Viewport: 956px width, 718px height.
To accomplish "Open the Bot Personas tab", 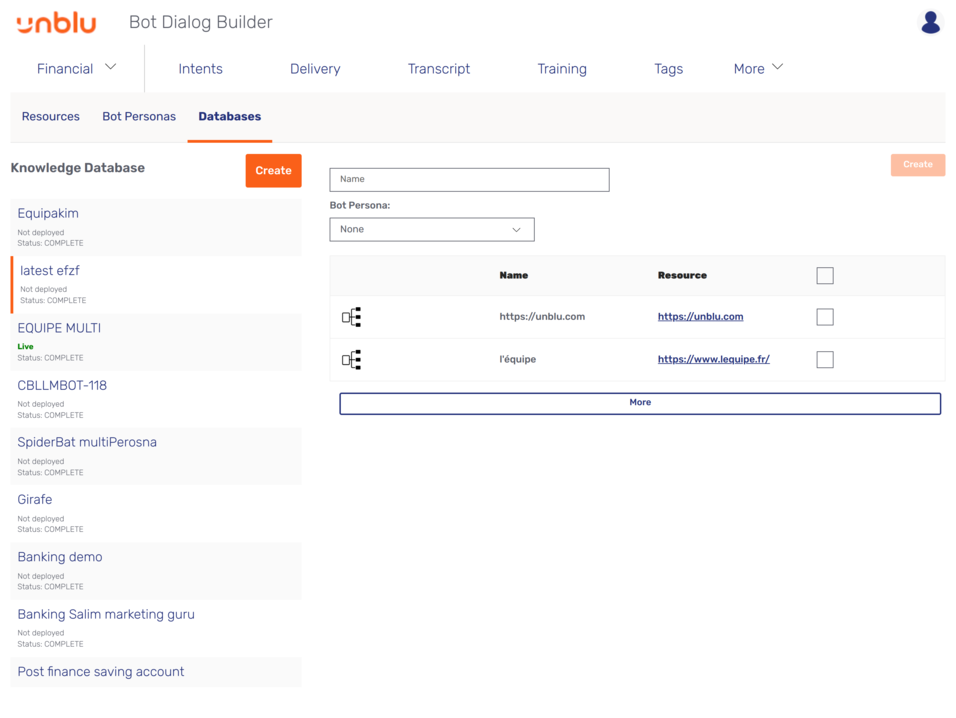I will click(x=139, y=116).
